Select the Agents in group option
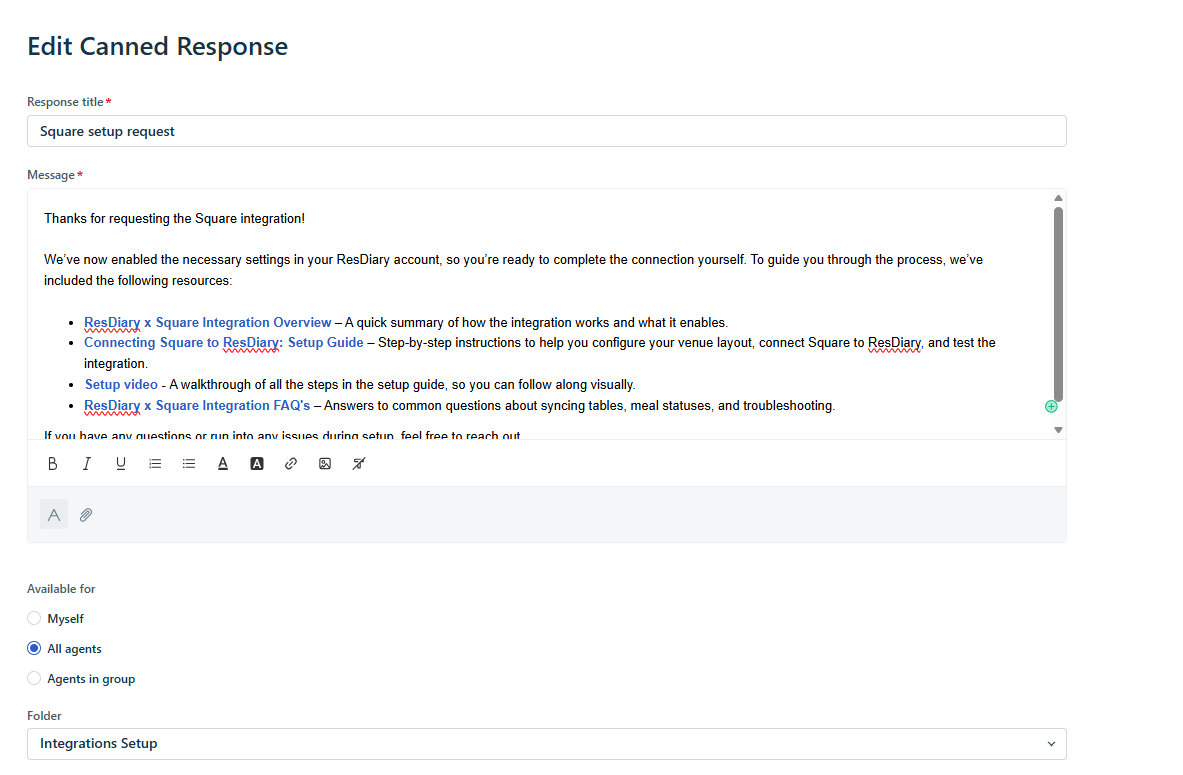The width and height of the screenshot is (1183, 775). coord(34,678)
